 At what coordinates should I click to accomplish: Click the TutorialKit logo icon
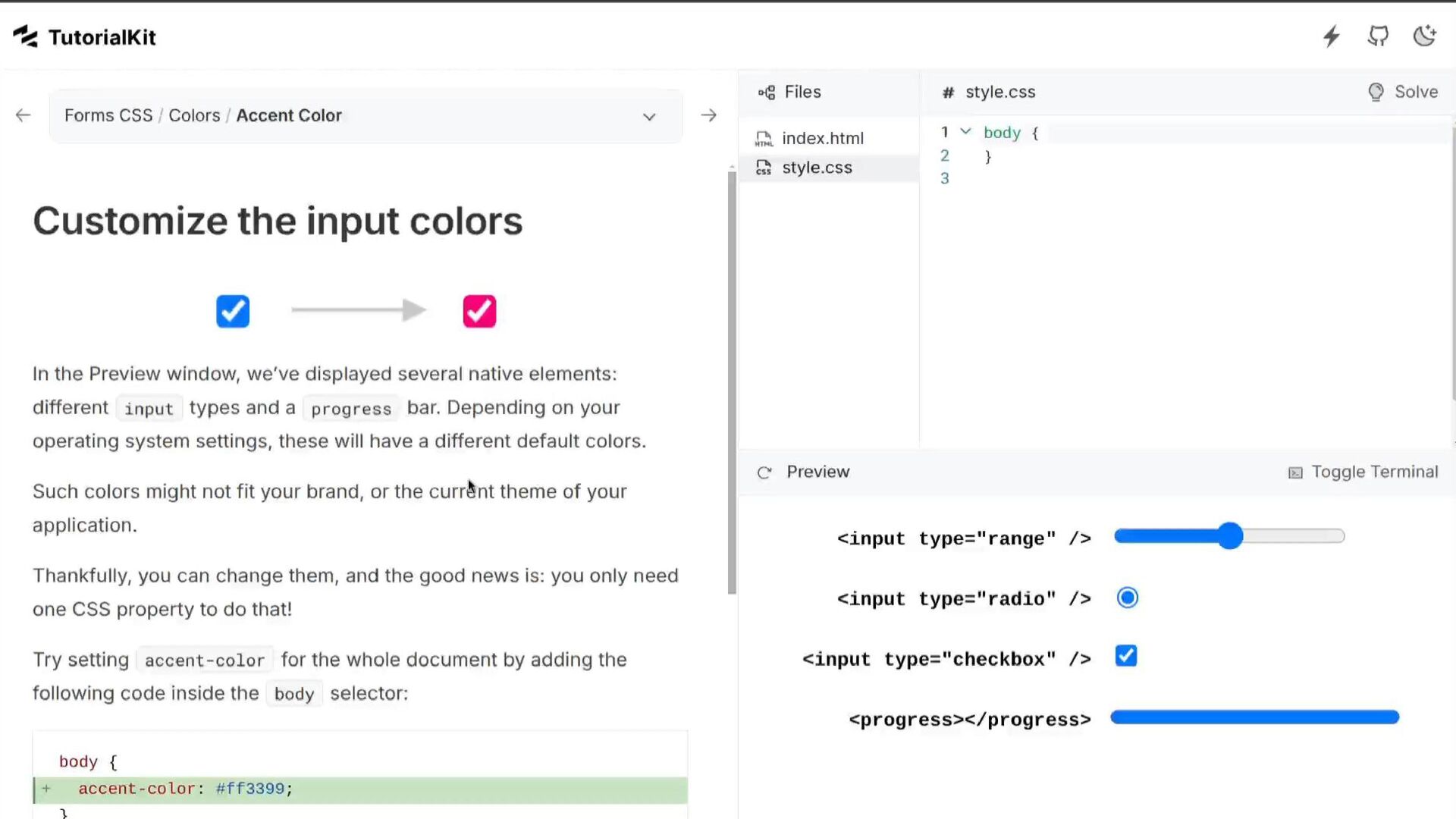click(x=25, y=36)
